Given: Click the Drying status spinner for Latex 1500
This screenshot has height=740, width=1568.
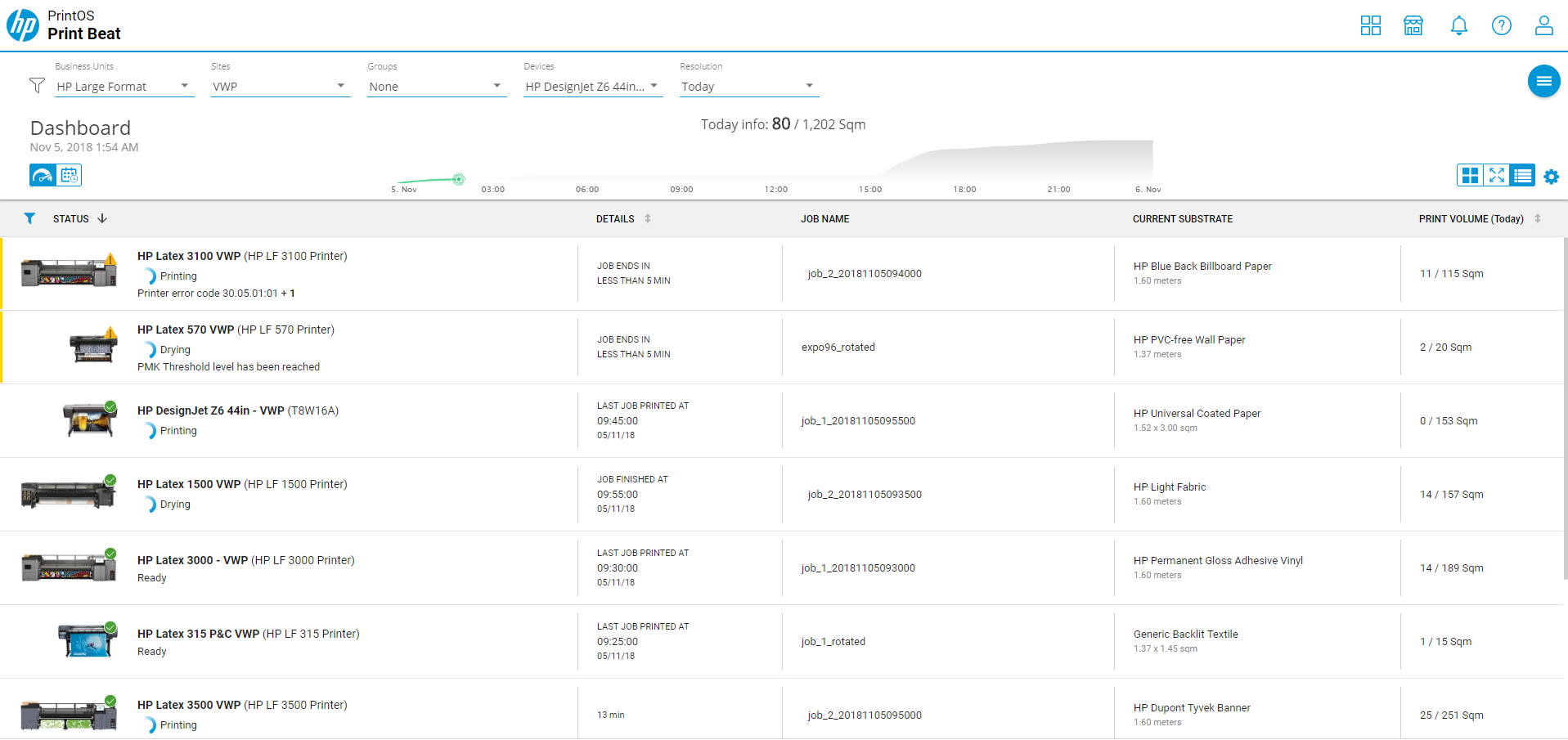Looking at the screenshot, I should point(150,505).
